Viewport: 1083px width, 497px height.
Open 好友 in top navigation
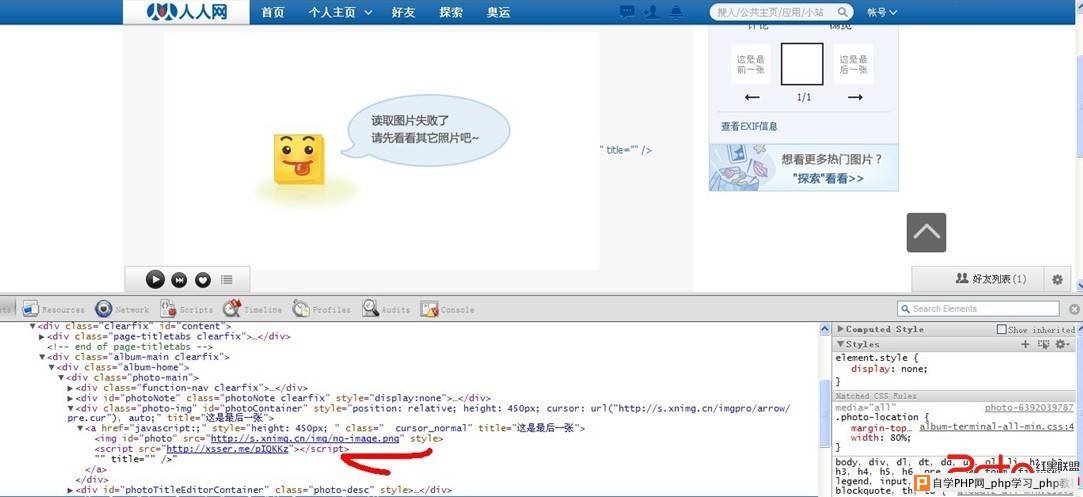403,12
